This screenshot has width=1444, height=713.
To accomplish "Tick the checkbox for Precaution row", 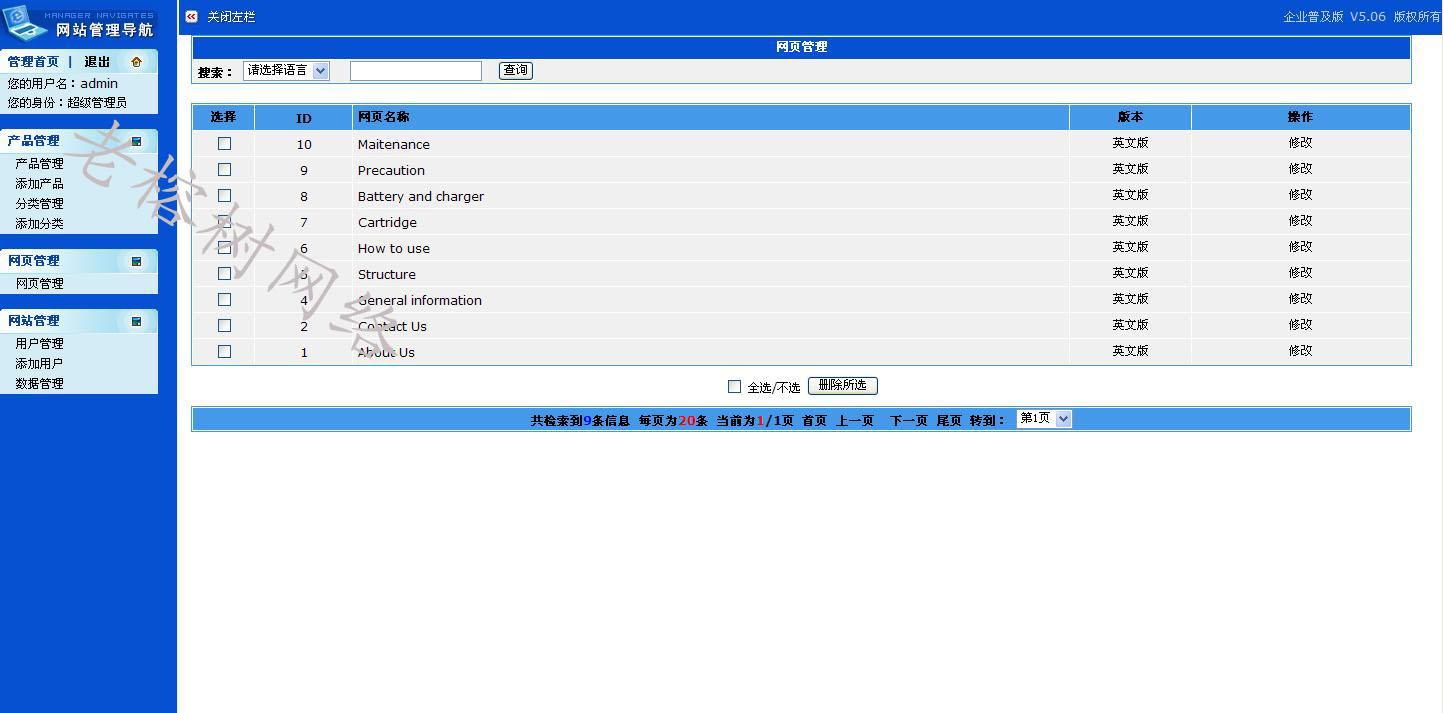I will [224, 170].
